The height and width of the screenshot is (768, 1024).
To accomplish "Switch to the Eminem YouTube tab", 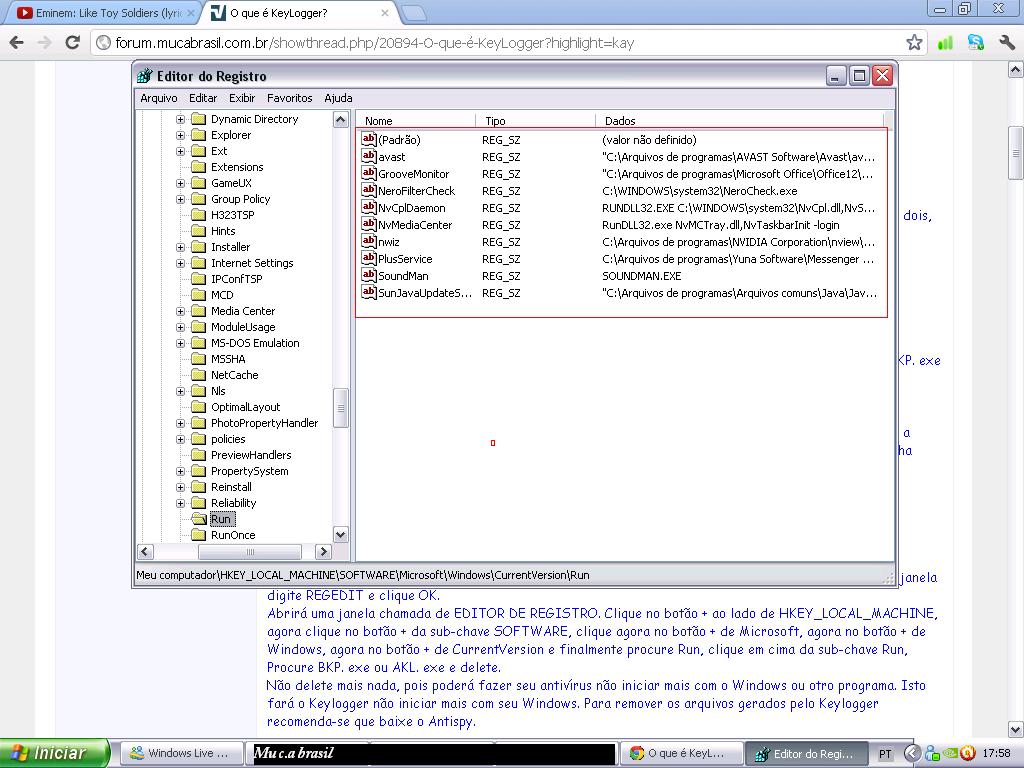I will [100, 13].
